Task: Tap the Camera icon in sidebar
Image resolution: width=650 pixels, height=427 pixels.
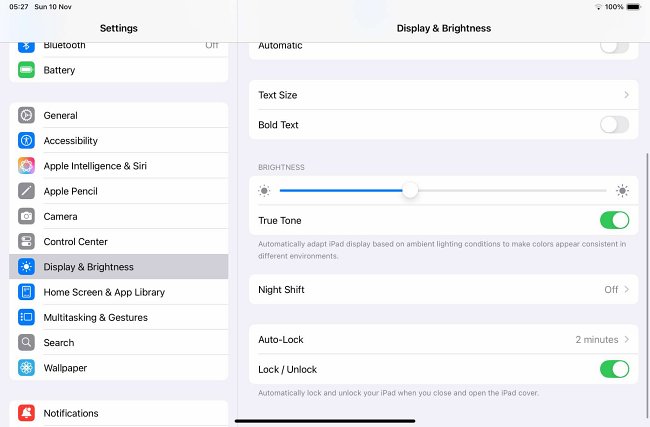Action: (26, 216)
